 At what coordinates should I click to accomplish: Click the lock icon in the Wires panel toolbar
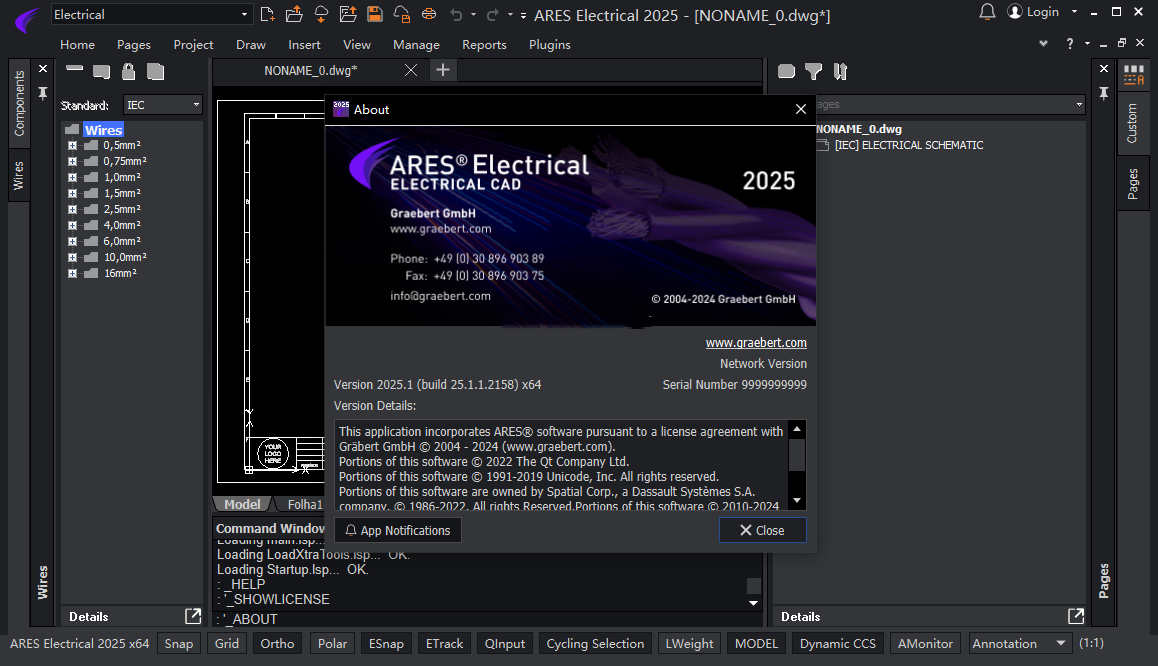[x=129, y=72]
